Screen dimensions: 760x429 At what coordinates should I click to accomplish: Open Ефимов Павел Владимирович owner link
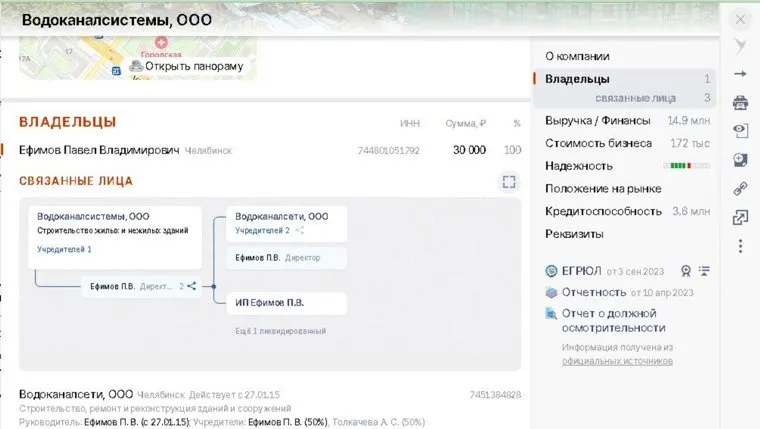pos(99,150)
